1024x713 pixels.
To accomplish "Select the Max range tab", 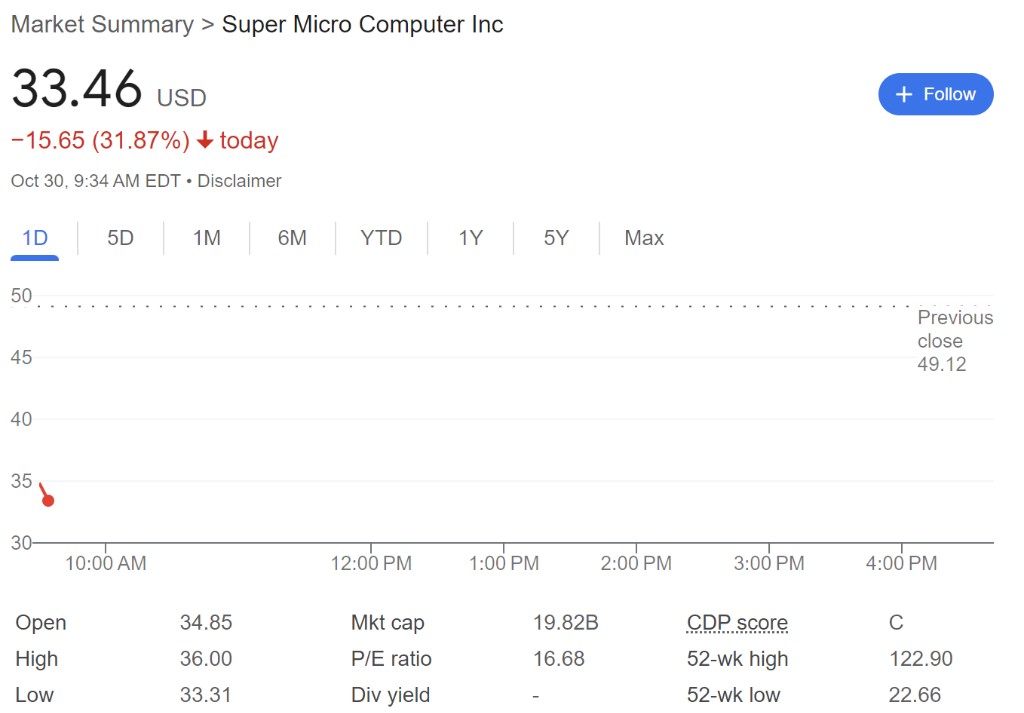I will 644,238.
